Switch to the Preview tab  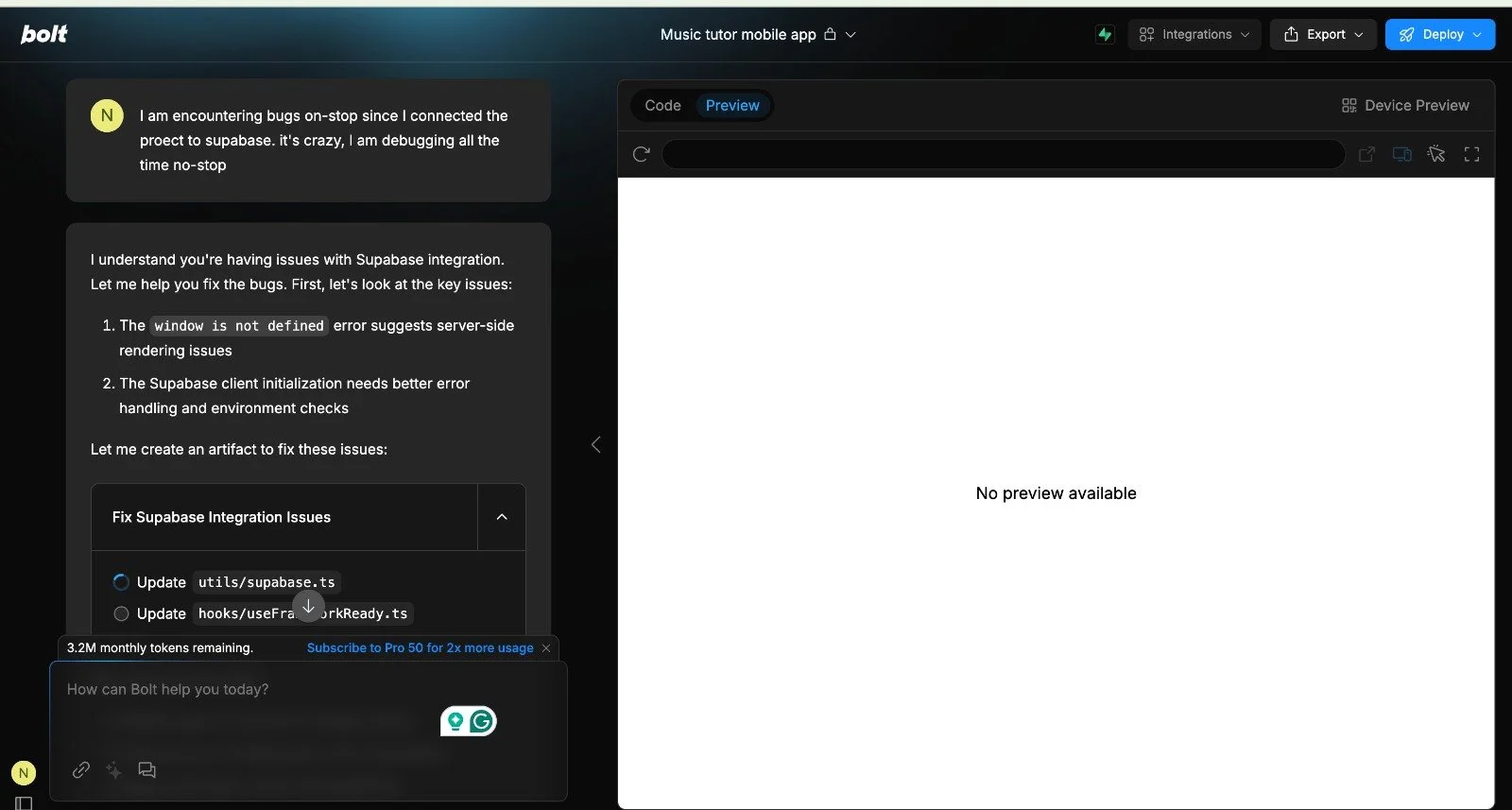pyautogui.click(x=732, y=106)
